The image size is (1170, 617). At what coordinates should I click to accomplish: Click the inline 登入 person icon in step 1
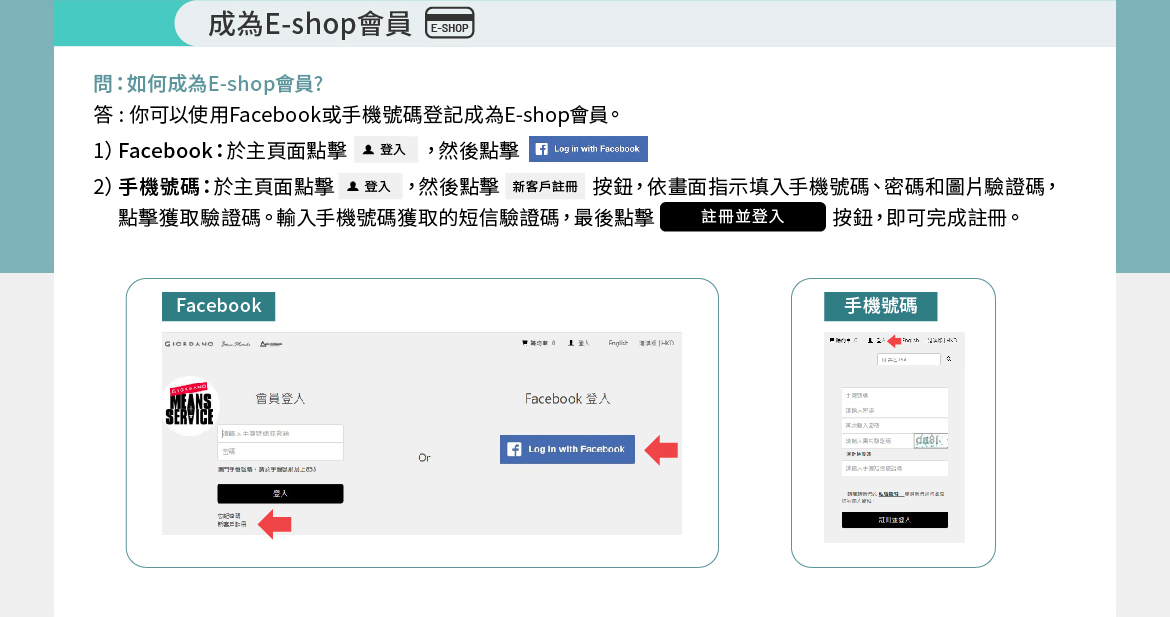click(385, 150)
